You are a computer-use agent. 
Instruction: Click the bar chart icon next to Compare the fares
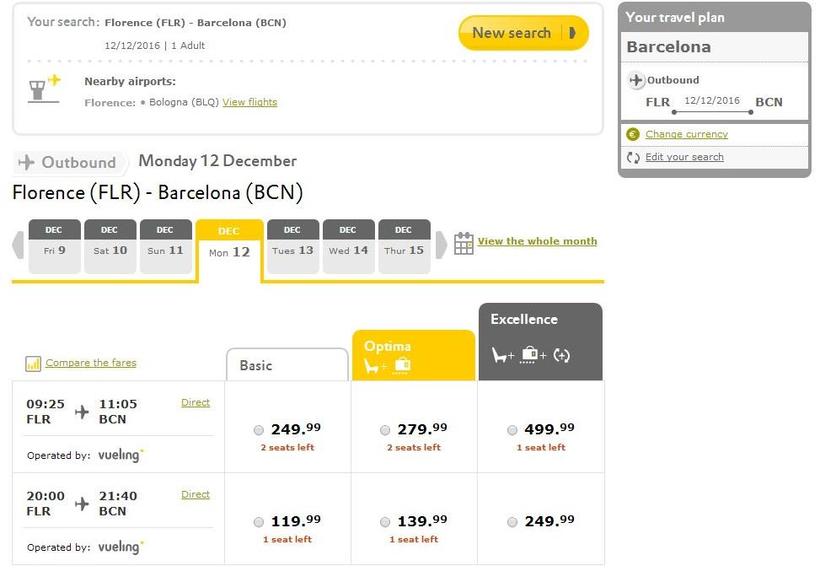33,364
